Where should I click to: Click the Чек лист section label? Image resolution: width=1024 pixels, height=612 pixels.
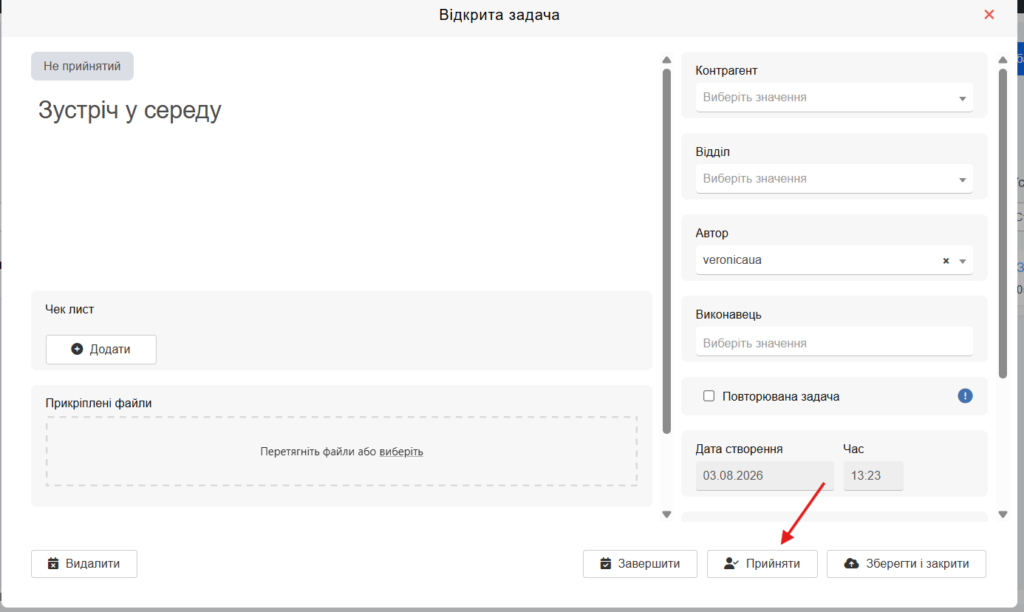coord(69,310)
